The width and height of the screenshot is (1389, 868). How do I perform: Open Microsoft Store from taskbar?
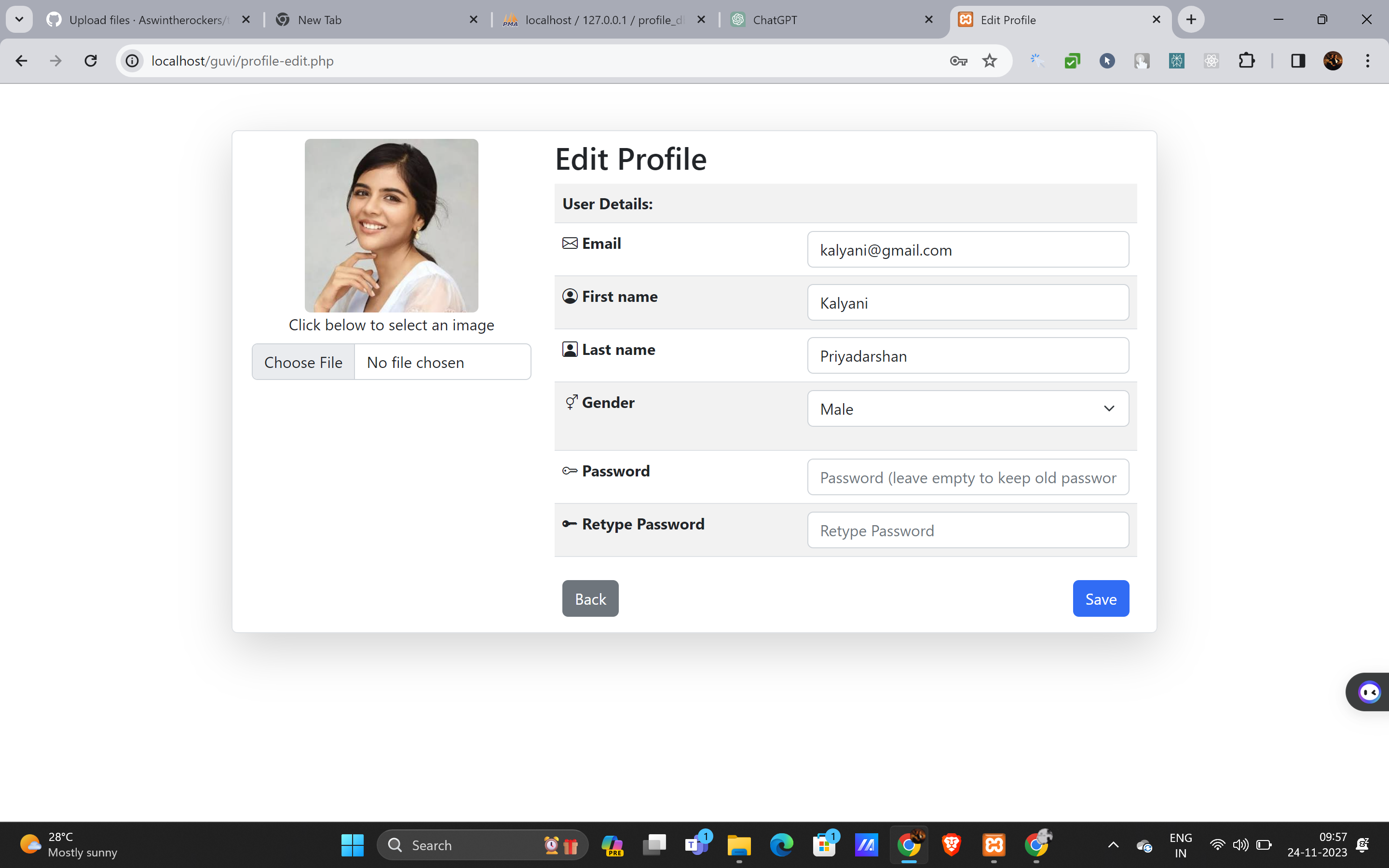pyautogui.click(x=824, y=845)
